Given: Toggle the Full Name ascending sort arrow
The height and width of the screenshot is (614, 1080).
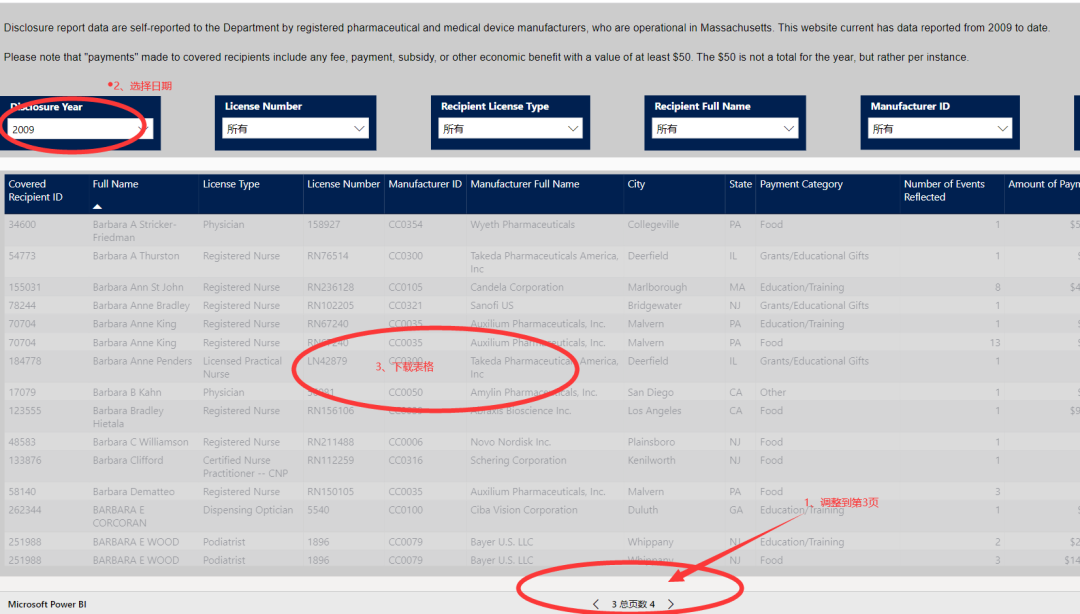Looking at the screenshot, I should point(97,206).
